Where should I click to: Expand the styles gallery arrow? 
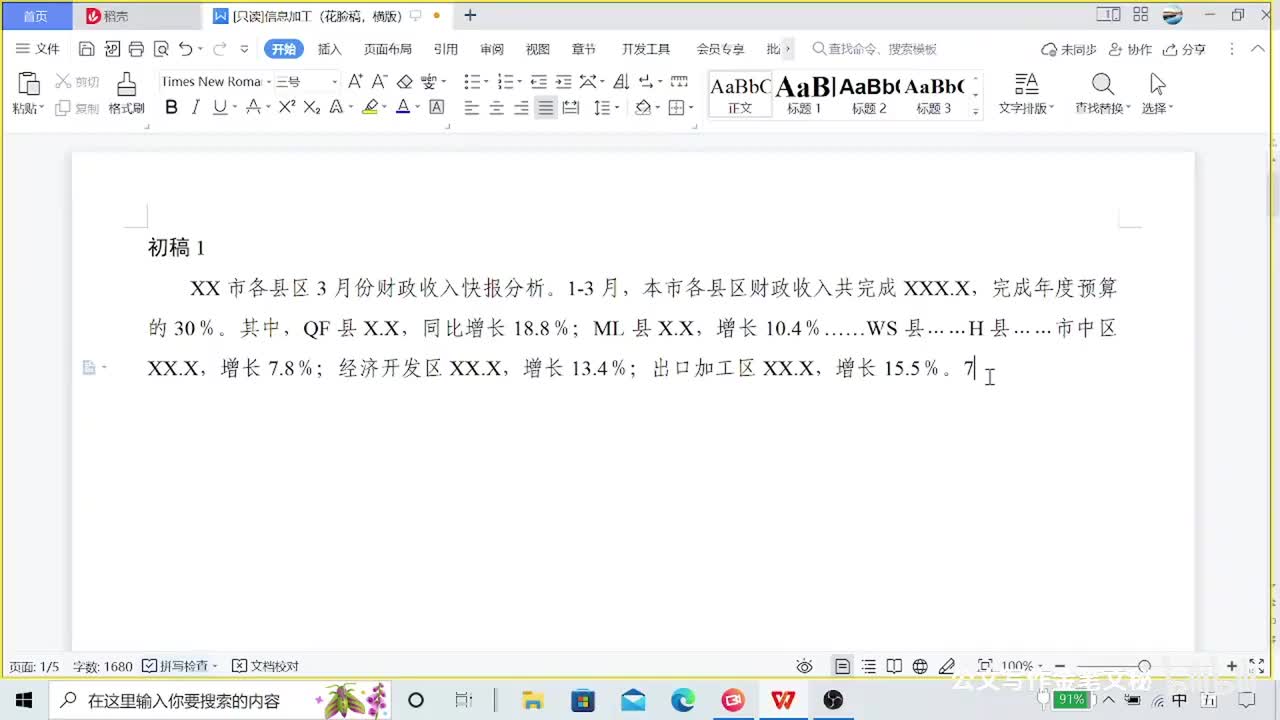tap(976, 113)
